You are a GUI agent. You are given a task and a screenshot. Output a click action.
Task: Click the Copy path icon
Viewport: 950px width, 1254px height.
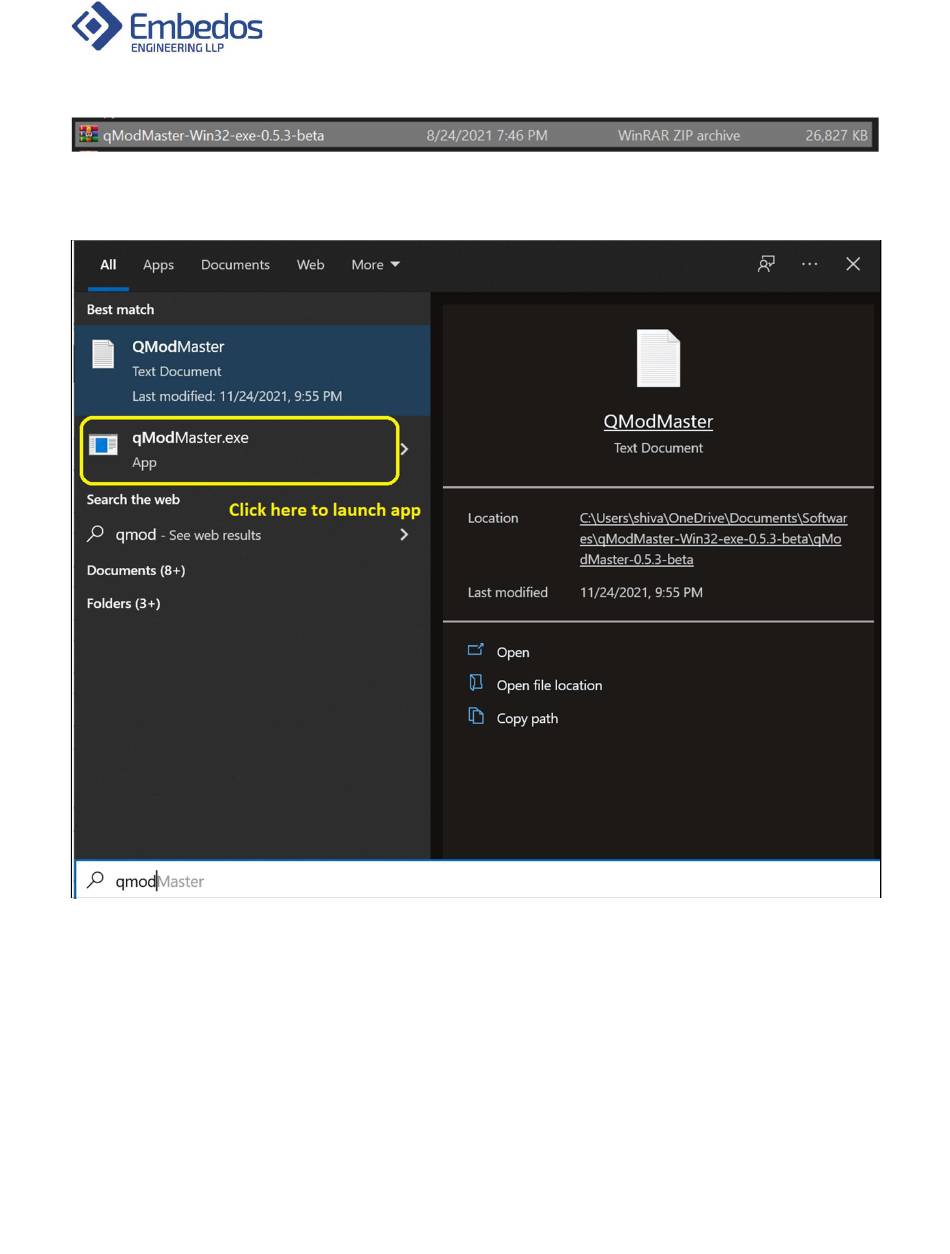click(476, 716)
